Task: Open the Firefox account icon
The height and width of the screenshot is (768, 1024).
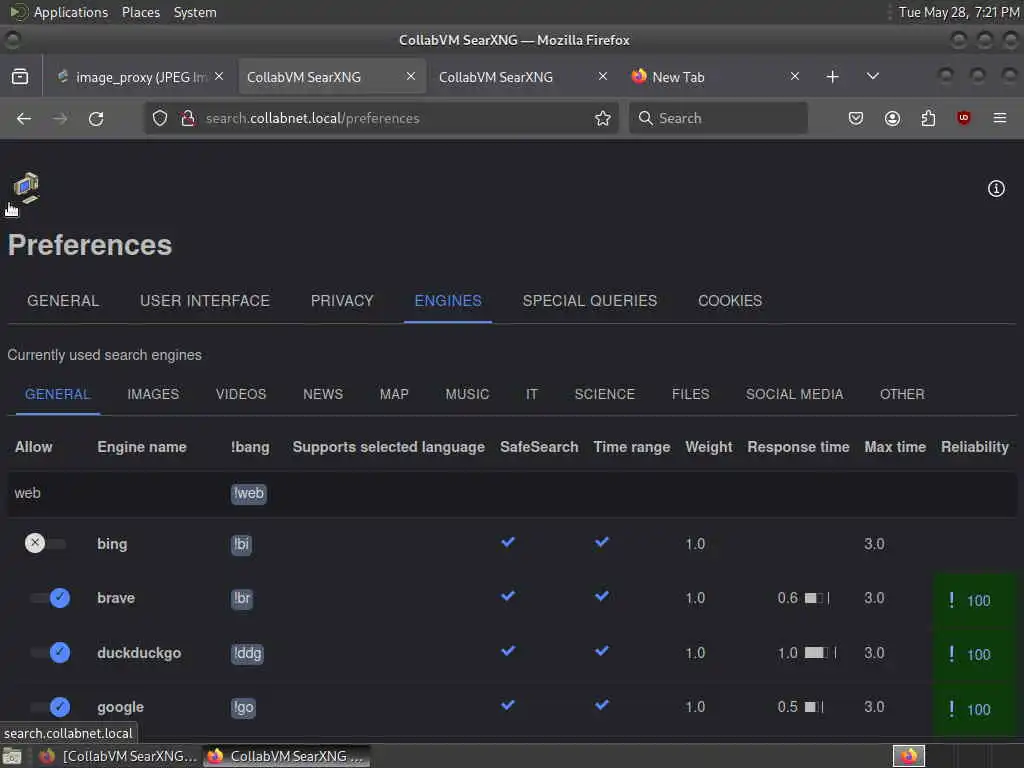Action: tap(892, 118)
